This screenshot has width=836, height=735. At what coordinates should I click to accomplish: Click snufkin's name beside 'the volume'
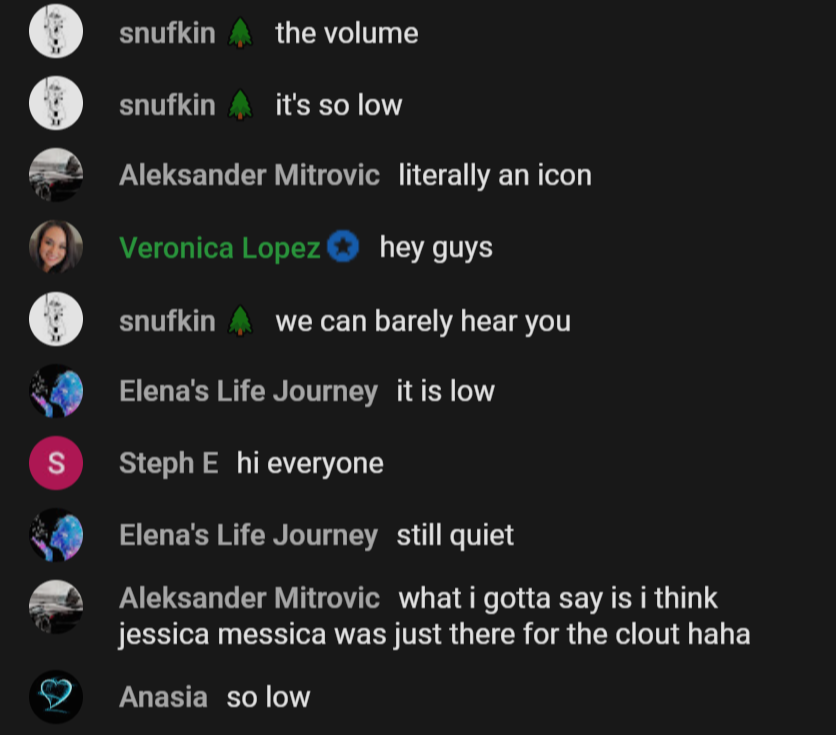tap(167, 33)
